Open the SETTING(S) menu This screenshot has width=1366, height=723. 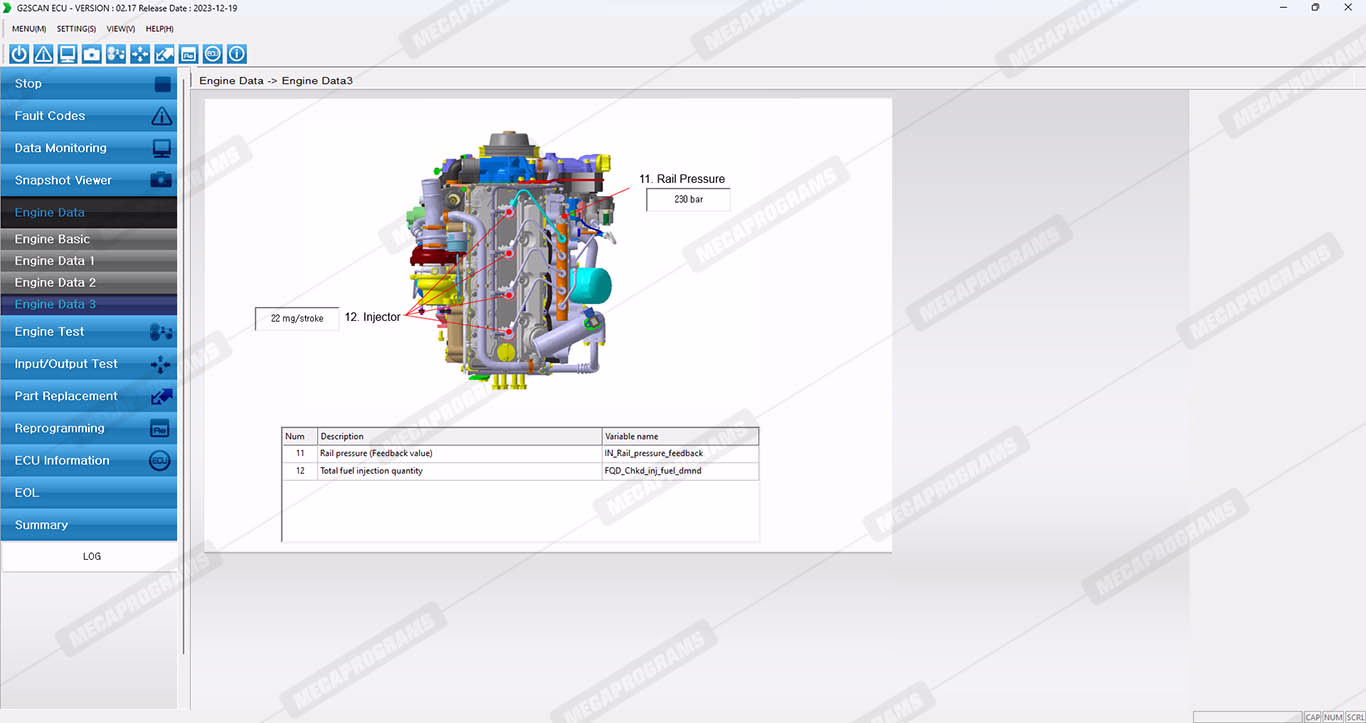tap(76, 29)
